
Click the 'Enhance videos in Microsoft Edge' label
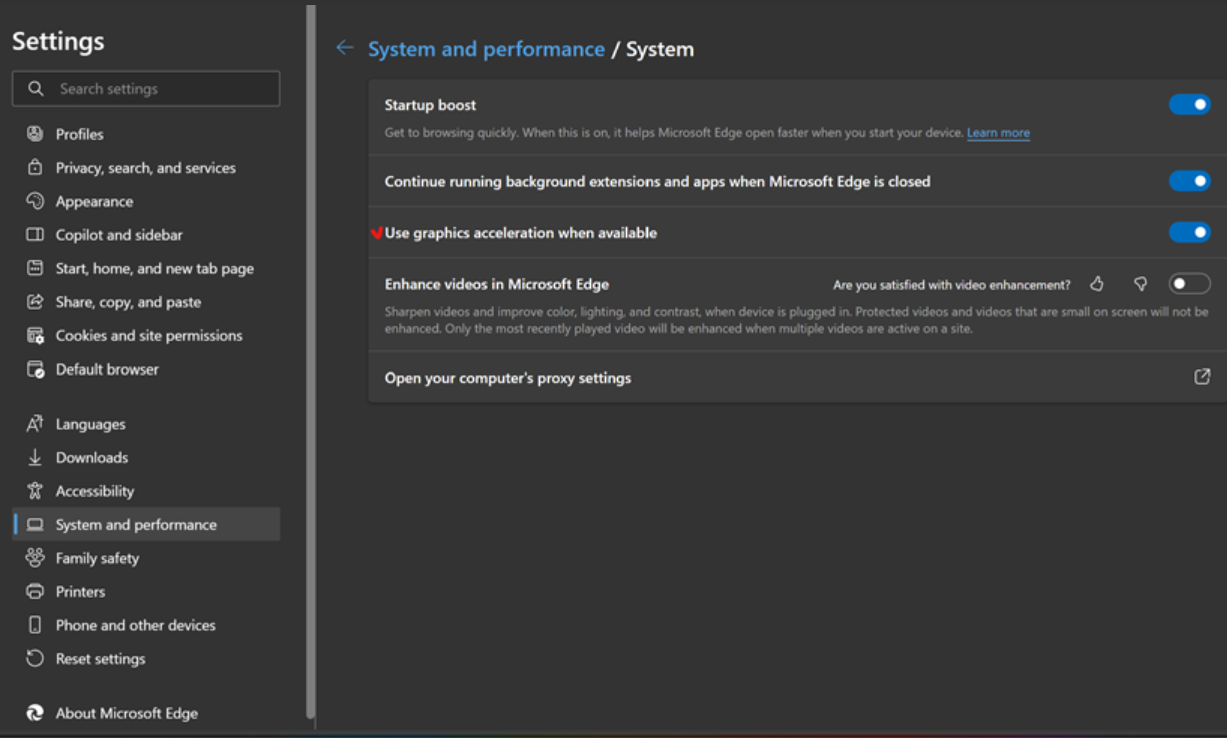pyautogui.click(x=497, y=284)
